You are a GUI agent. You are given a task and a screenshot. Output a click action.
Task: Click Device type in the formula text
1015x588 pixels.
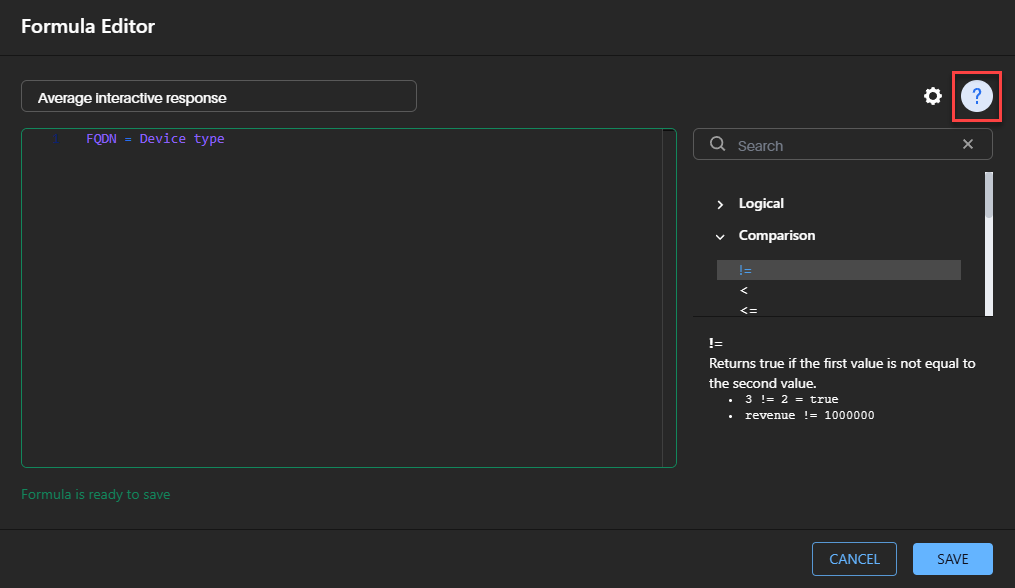[x=182, y=139]
